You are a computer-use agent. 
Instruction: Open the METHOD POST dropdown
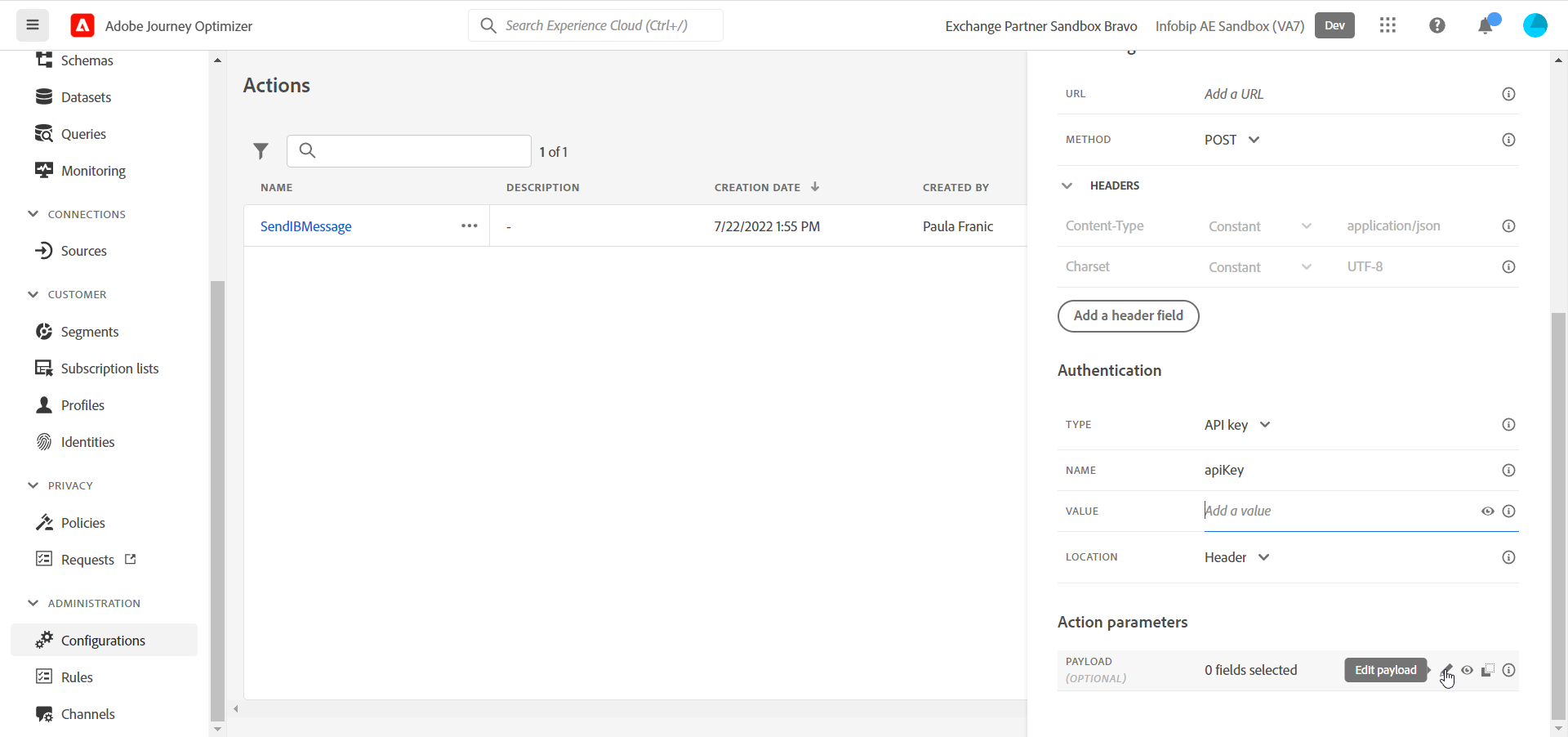tap(1232, 140)
